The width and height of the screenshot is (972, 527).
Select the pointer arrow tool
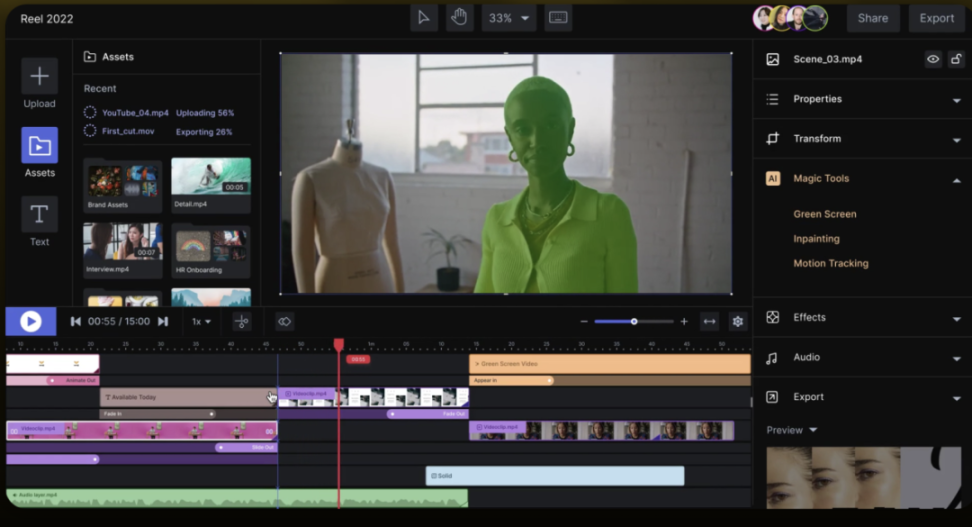tap(424, 18)
